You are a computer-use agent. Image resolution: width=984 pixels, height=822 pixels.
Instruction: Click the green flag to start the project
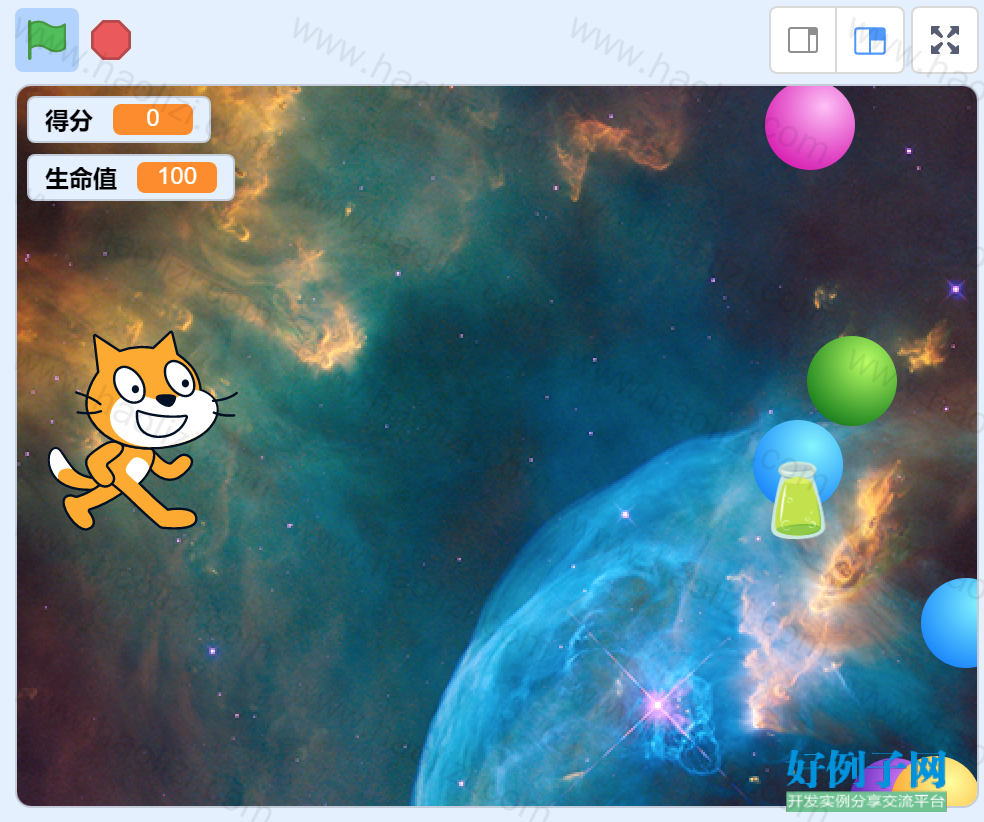(x=47, y=40)
